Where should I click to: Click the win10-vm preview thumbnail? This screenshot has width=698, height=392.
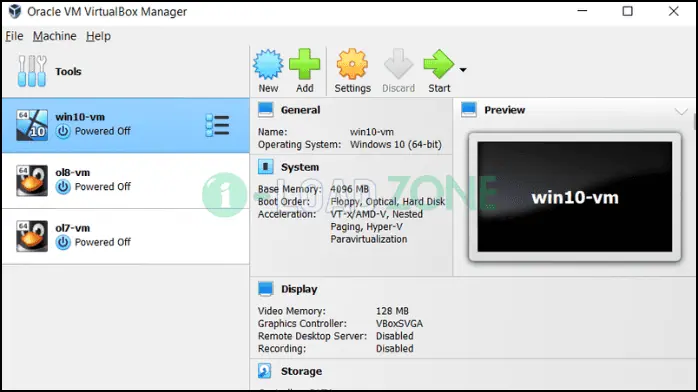click(575, 197)
